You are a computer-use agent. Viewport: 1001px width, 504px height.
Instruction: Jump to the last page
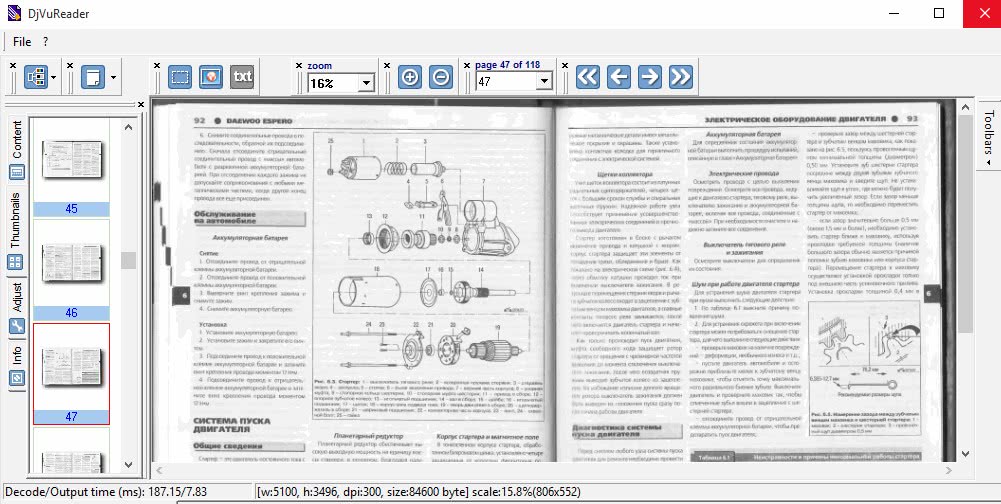[681, 77]
